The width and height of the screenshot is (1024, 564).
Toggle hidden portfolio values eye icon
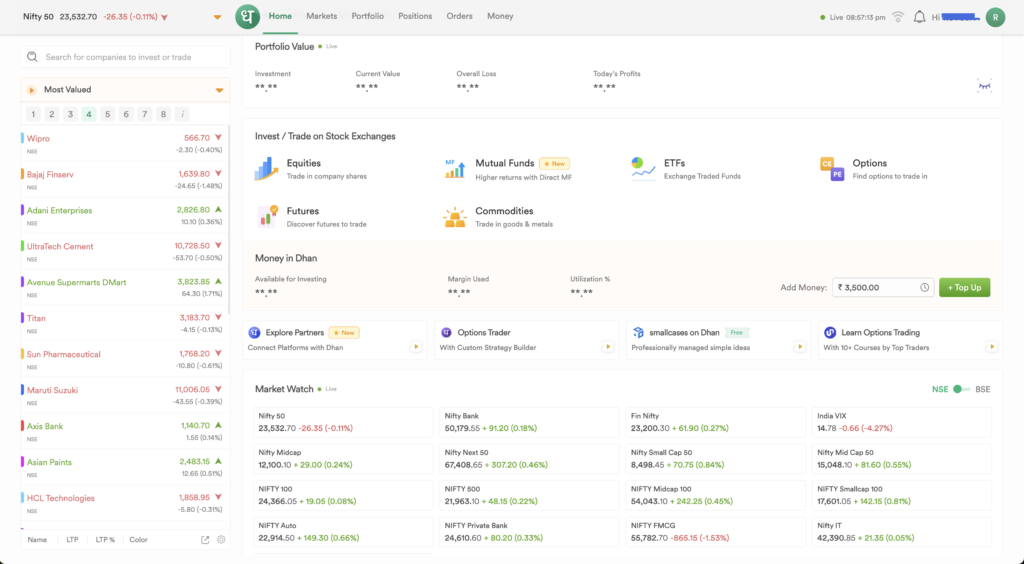pyautogui.click(x=984, y=86)
